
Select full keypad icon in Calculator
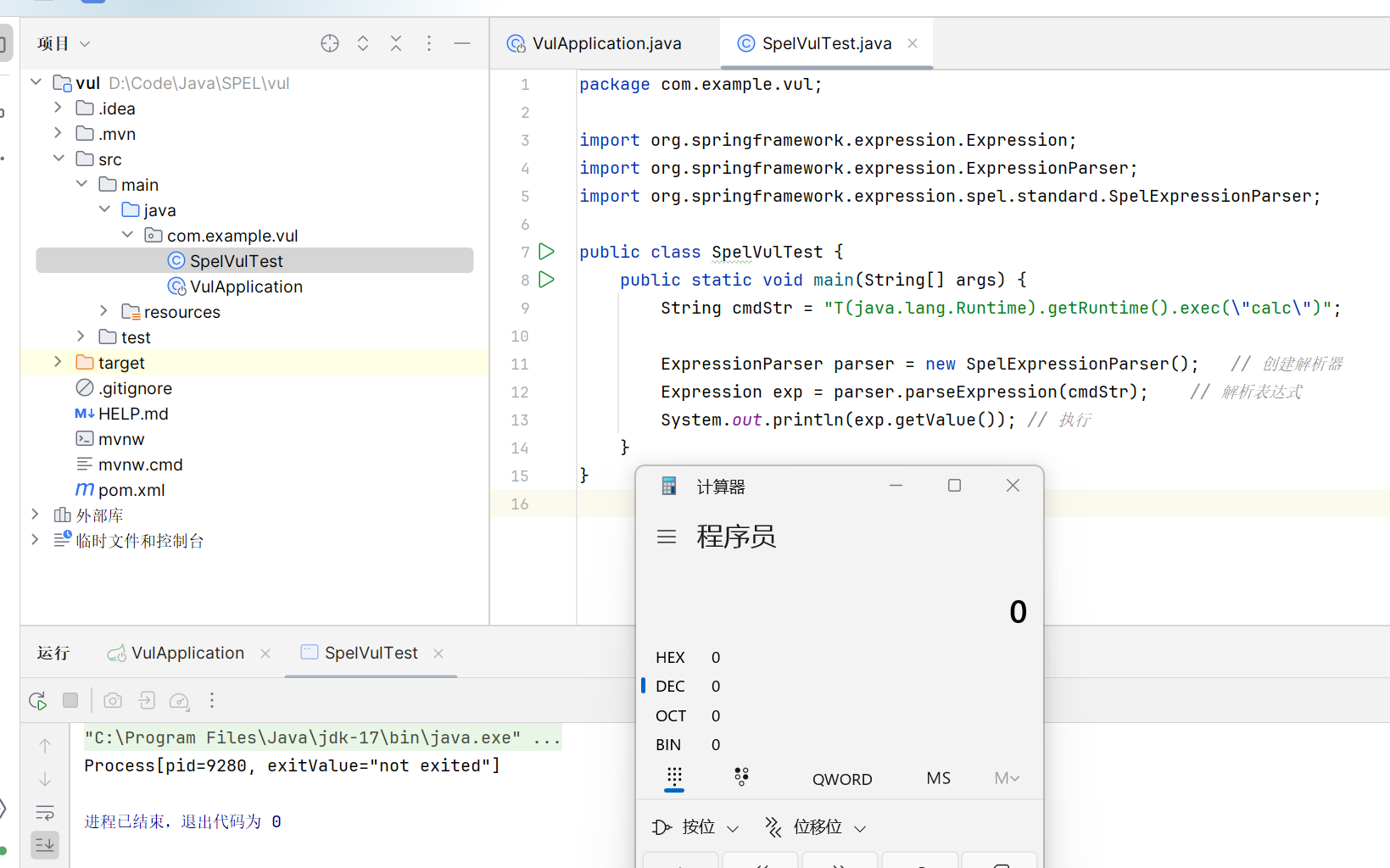click(674, 777)
